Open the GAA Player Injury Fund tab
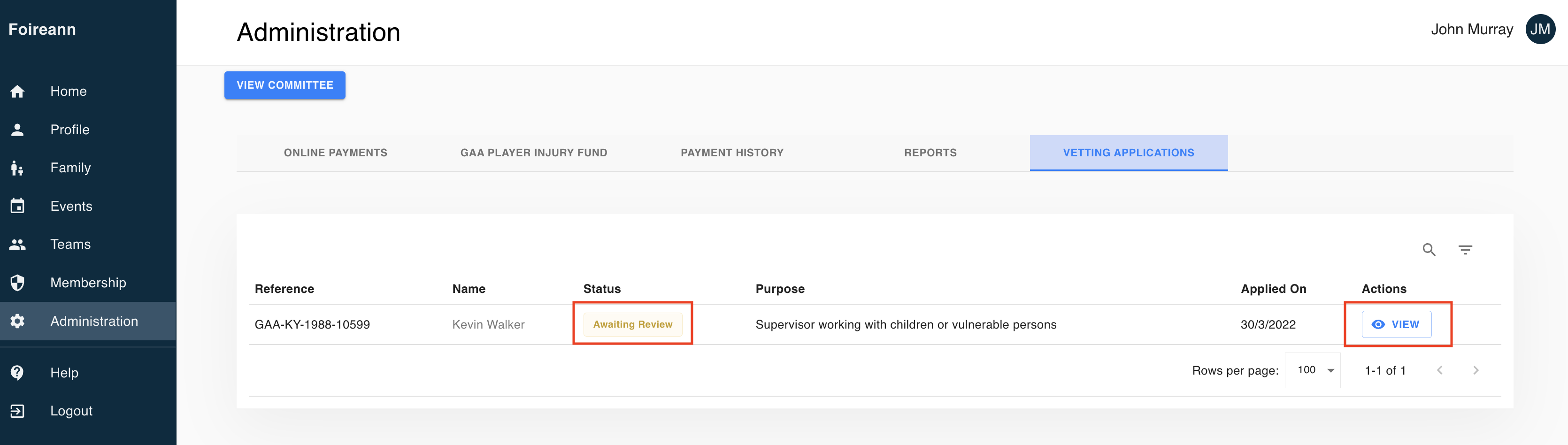The width and height of the screenshot is (1568, 445). click(534, 153)
